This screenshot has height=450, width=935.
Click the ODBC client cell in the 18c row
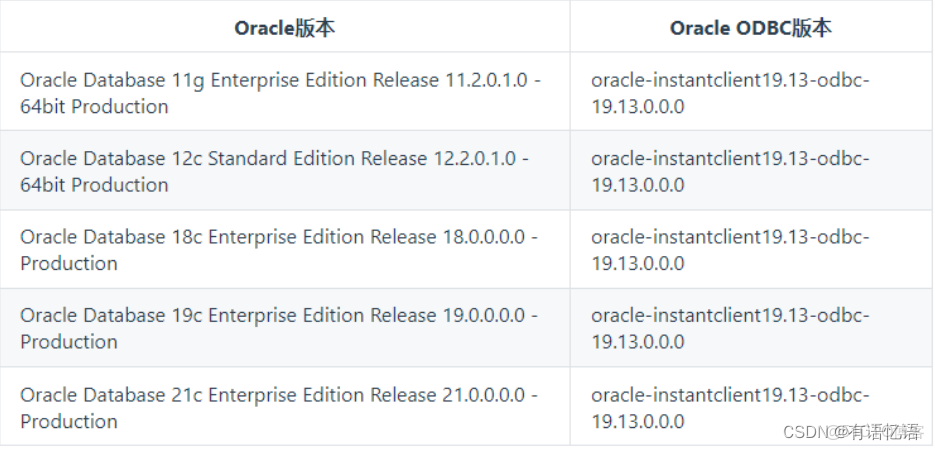click(730, 250)
